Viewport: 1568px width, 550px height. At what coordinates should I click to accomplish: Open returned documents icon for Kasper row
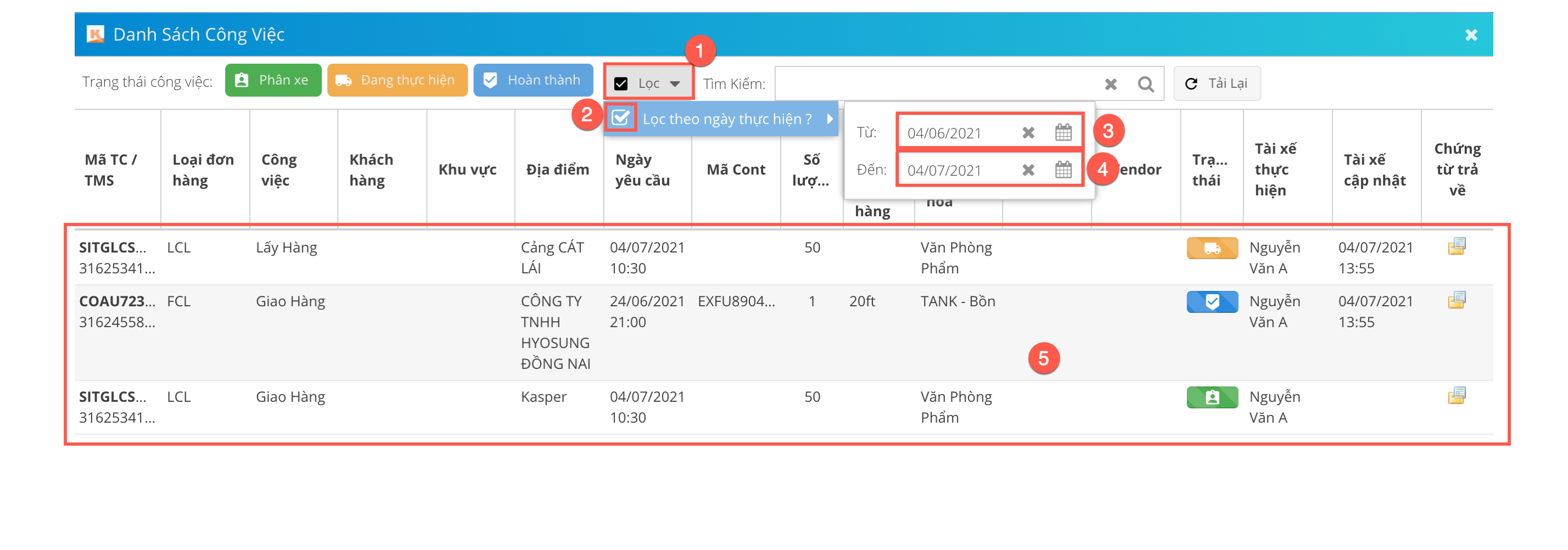(1456, 396)
